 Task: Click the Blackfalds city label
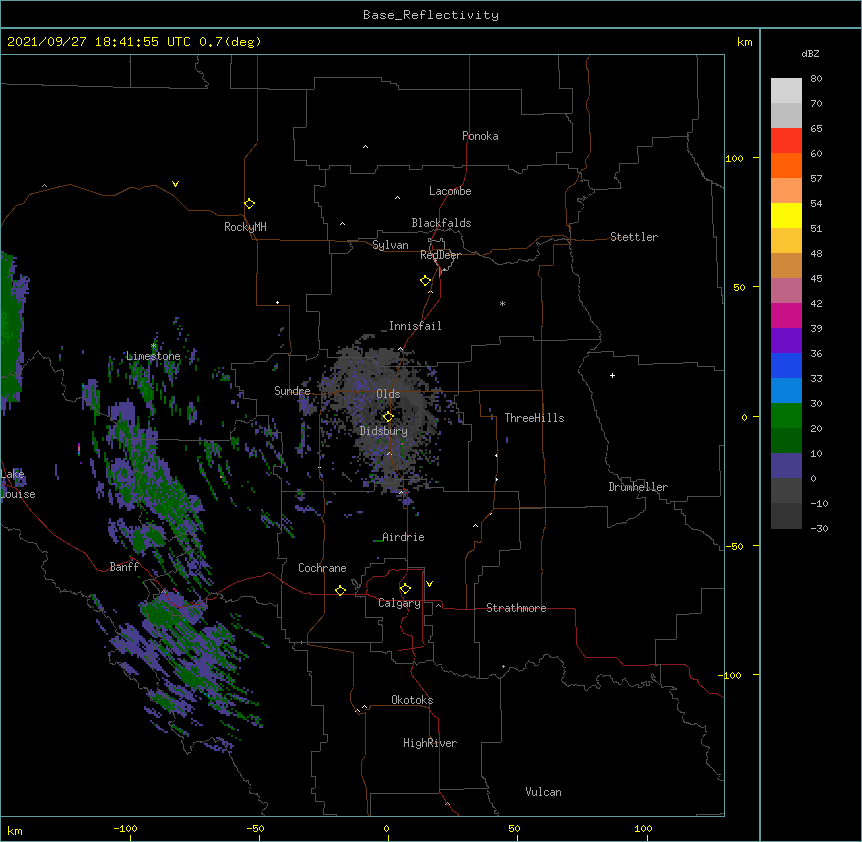click(441, 223)
